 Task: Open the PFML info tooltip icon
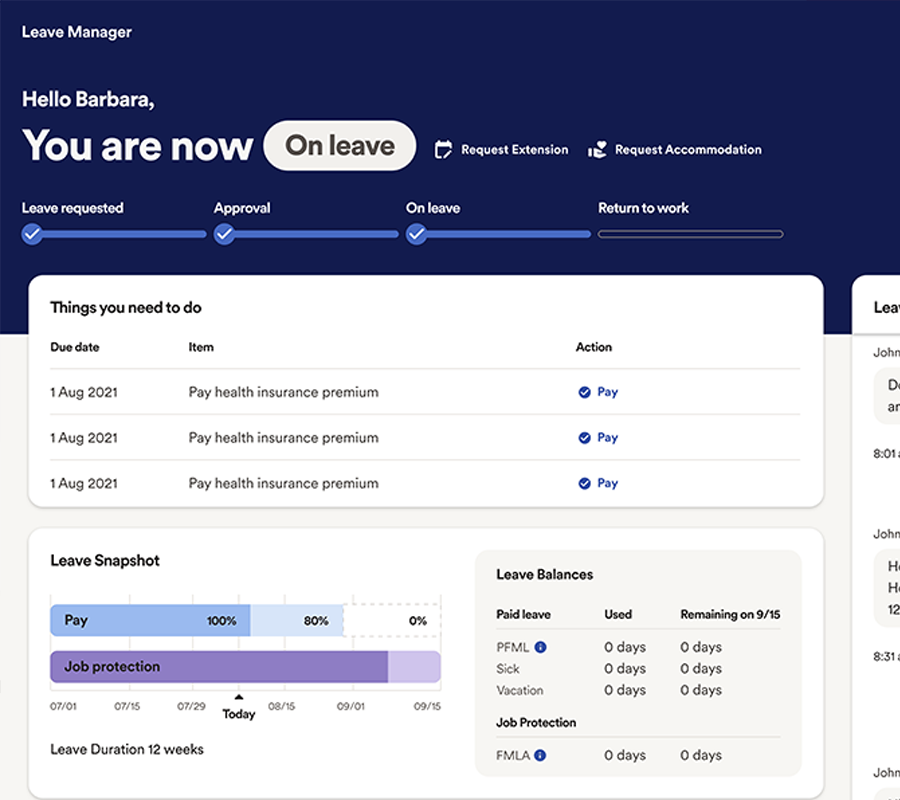(540, 647)
